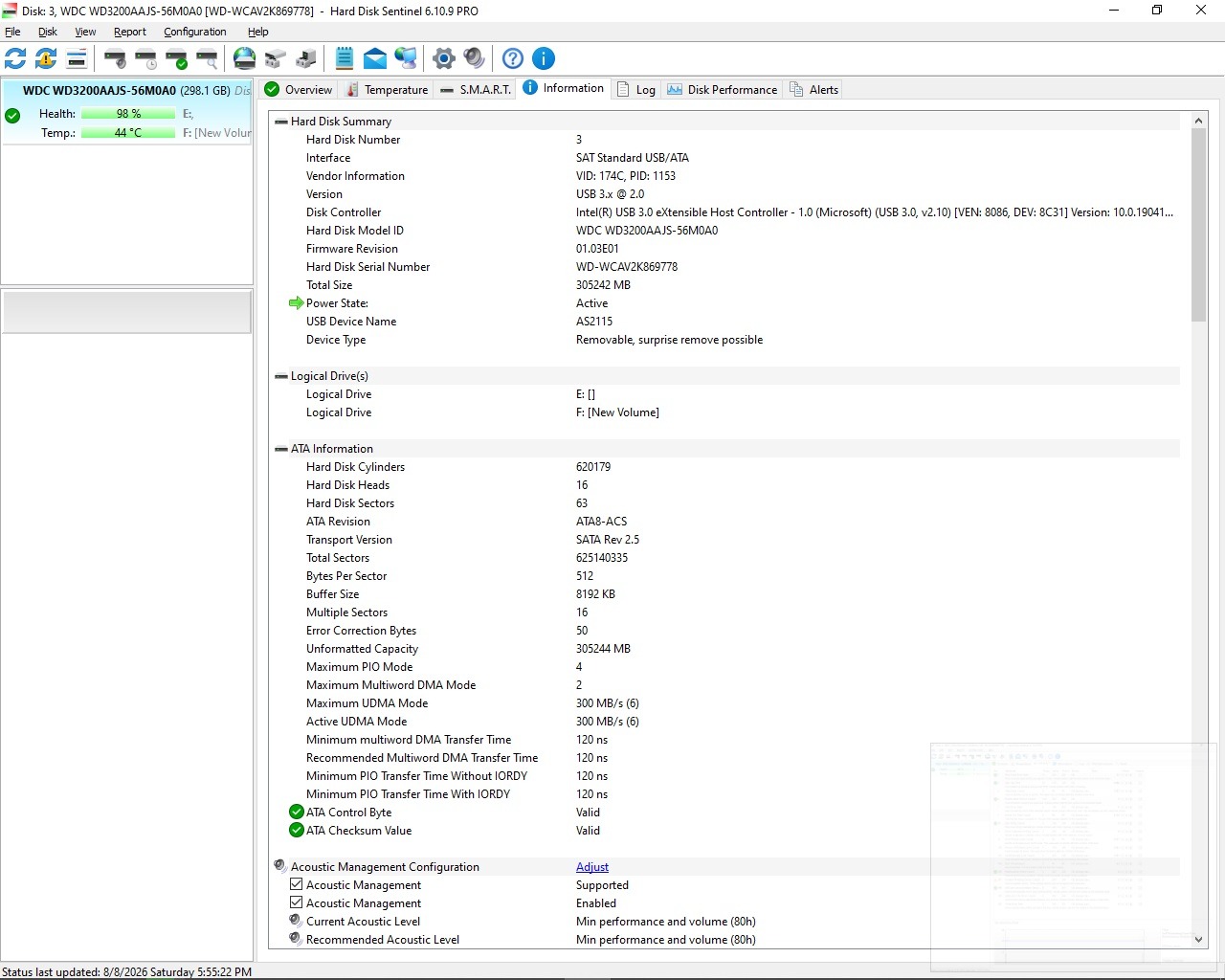The width and height of the screenshot is (1225, 980).
Task: Click the faint preview thumbnail at bottom right
Action: click(1073, 856)
